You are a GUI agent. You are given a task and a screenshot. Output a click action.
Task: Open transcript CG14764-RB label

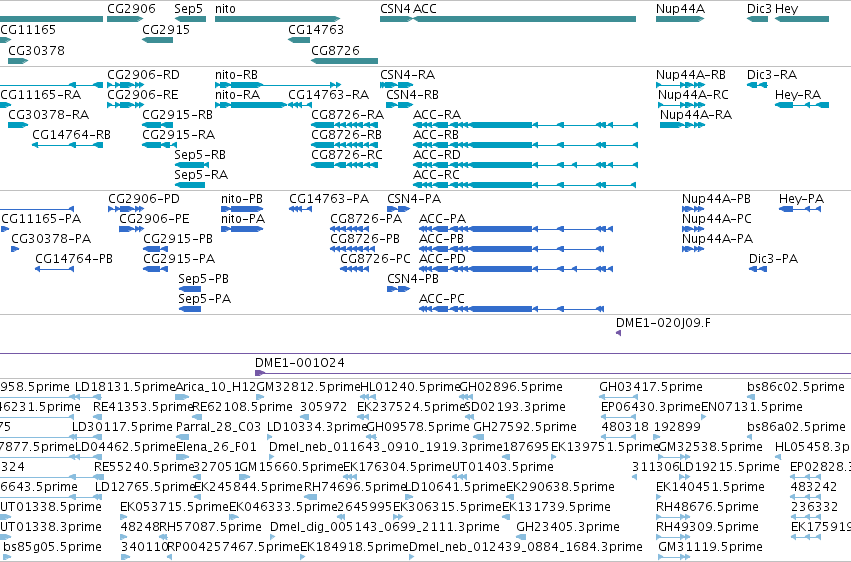(71, 135)
